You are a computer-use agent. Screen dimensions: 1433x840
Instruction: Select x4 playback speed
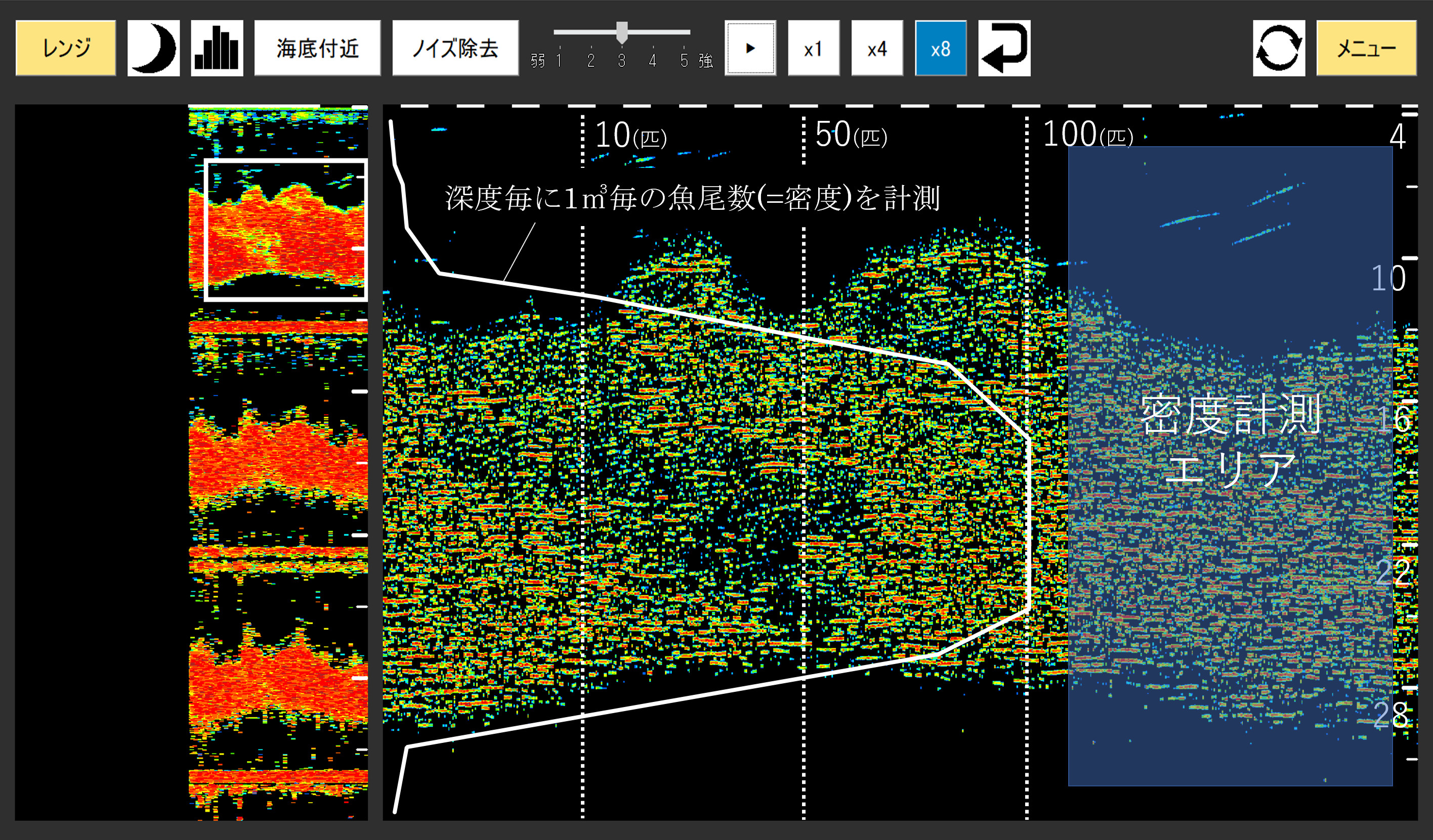point(877,49)
